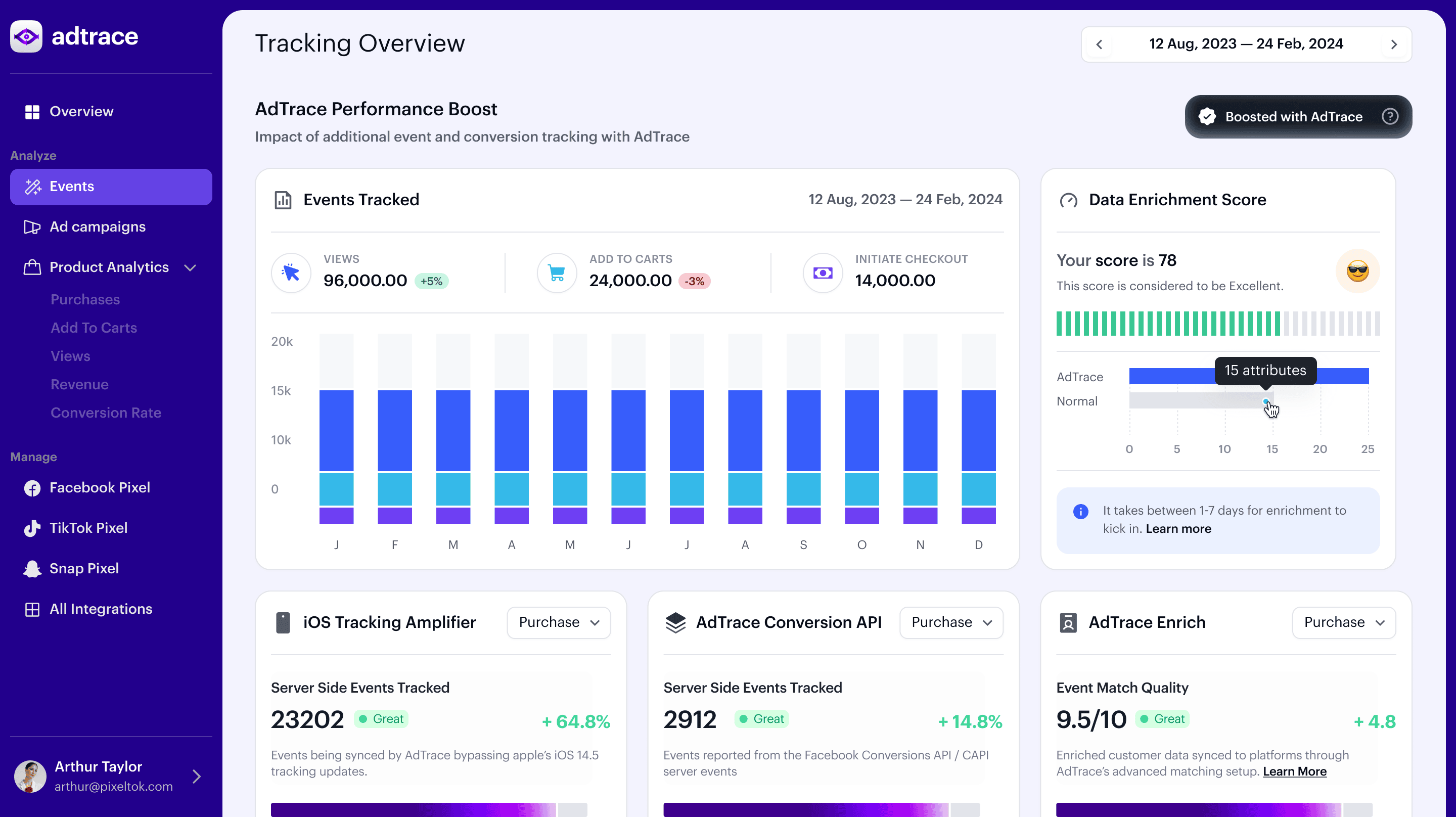The image size is (1456, 817).
Task: Open AdTrace Enrich Purchase dropdown
Action: pos(1344,622)
